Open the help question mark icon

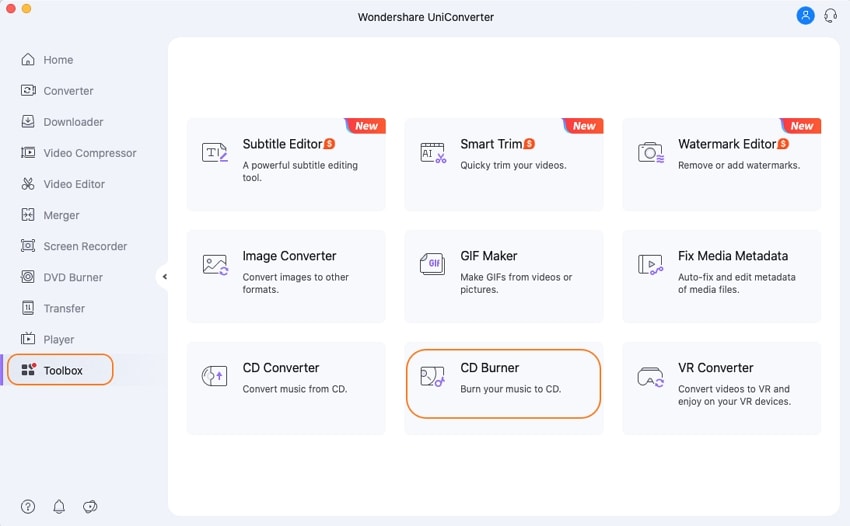pos(28,506)
